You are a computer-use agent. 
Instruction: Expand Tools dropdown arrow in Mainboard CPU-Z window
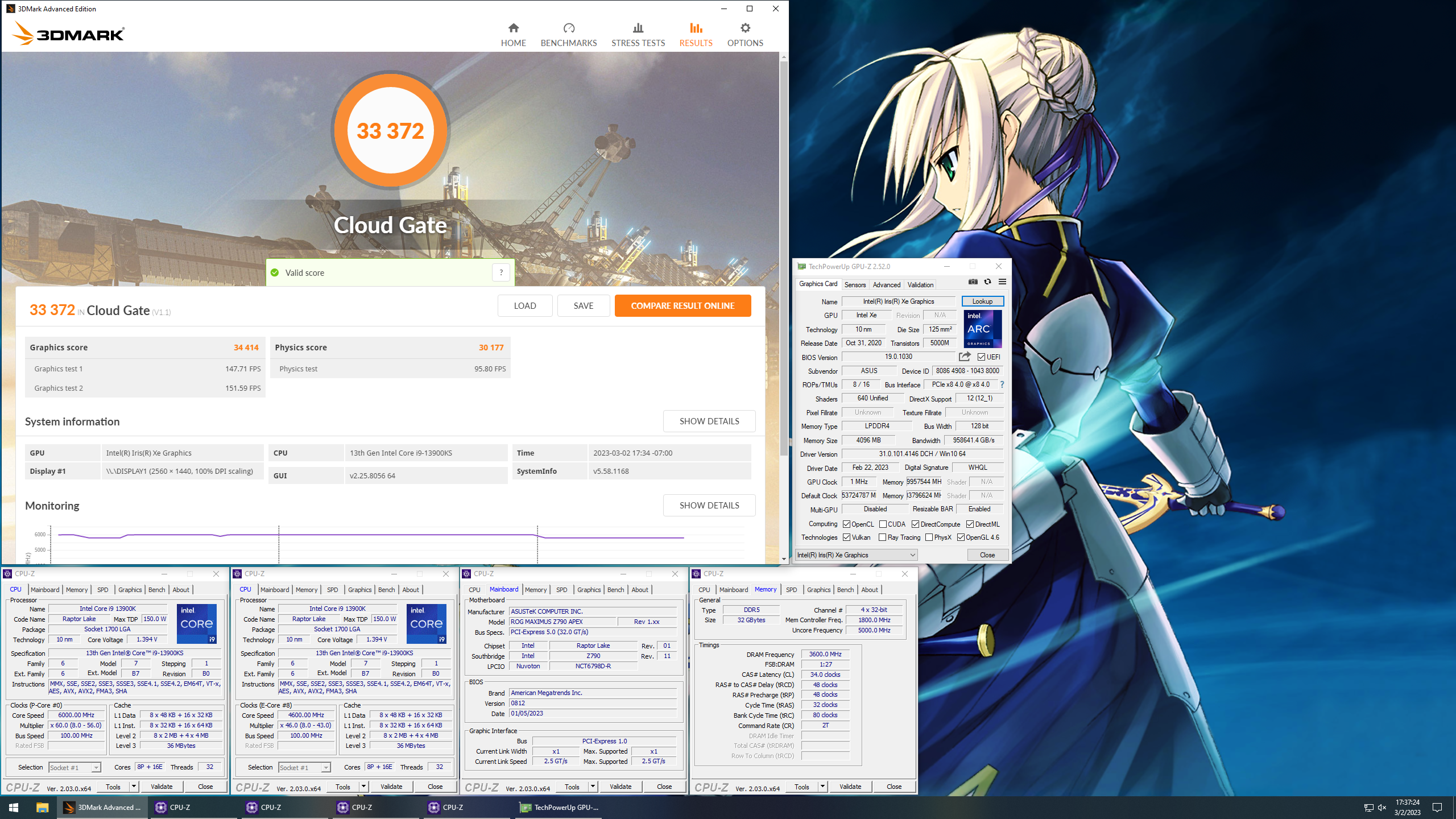click(x=593, y=787)
